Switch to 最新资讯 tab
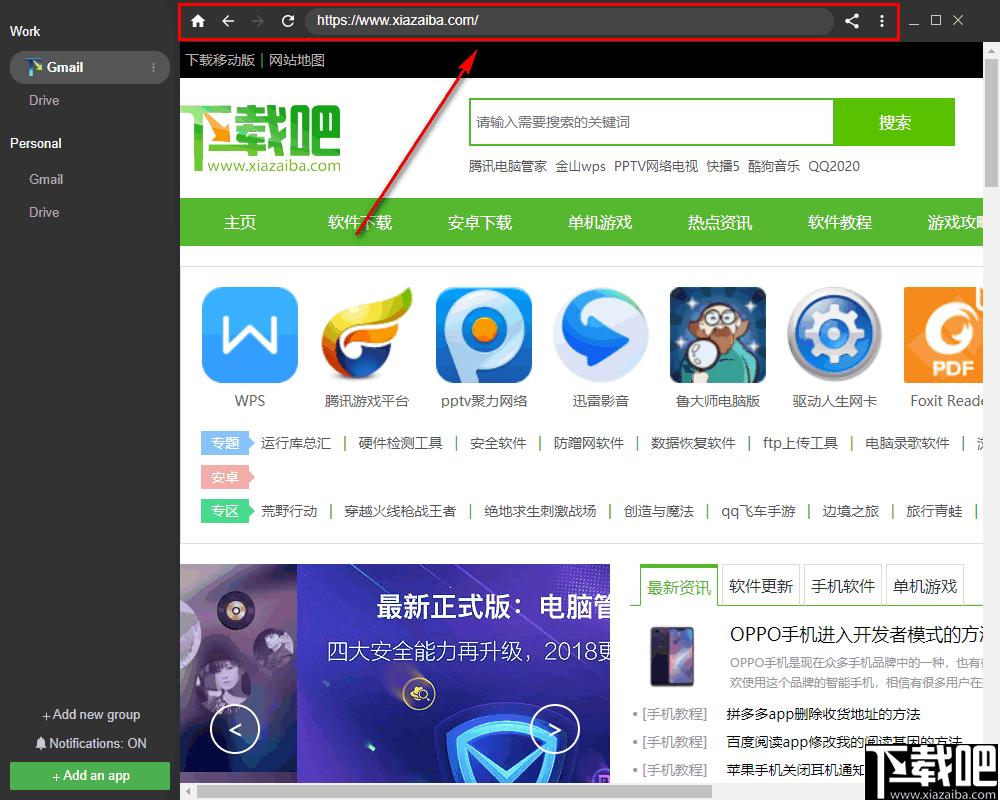 (679, 586)
